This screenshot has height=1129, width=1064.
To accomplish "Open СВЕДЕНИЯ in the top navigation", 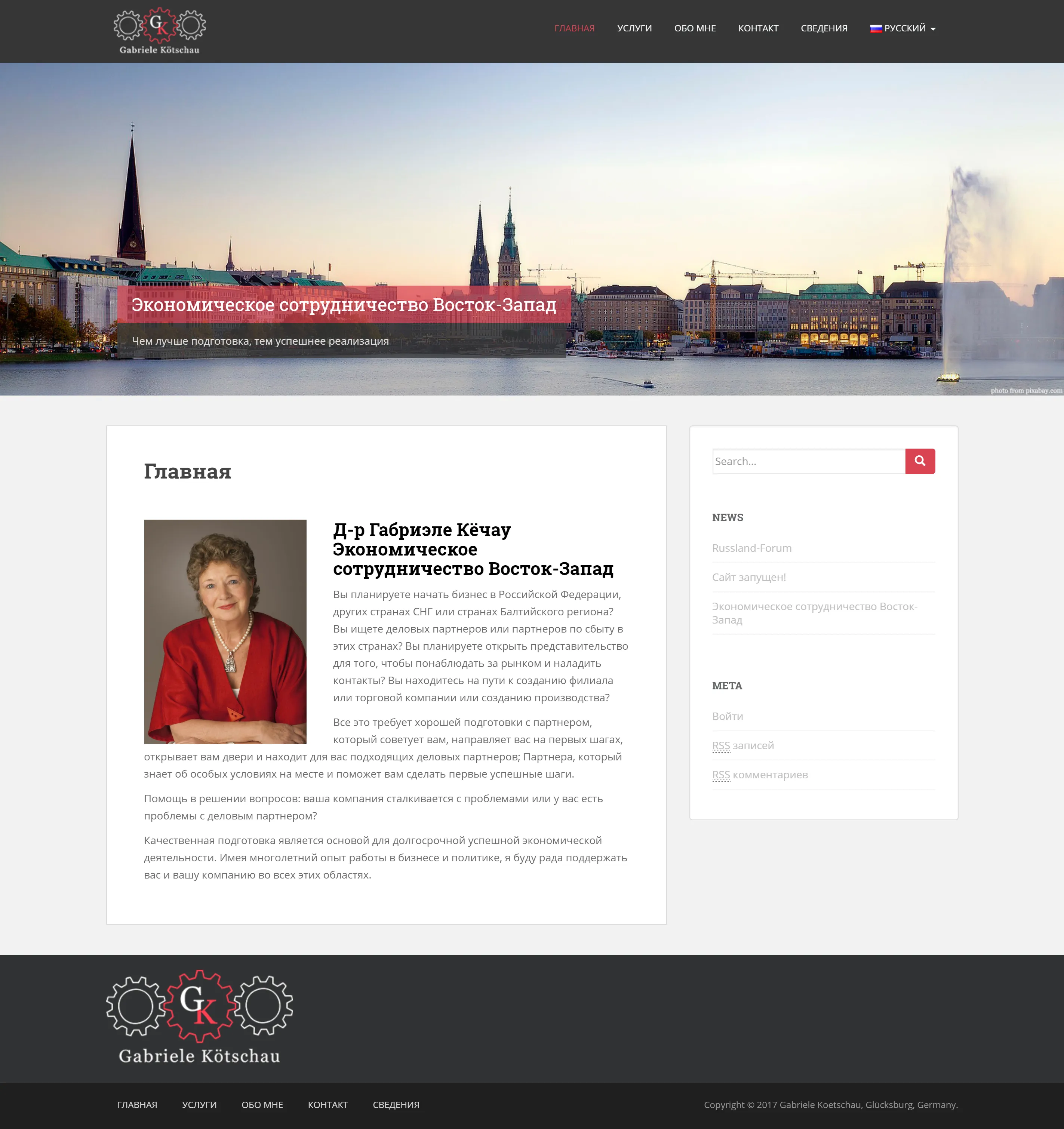I will click(824, 28).
